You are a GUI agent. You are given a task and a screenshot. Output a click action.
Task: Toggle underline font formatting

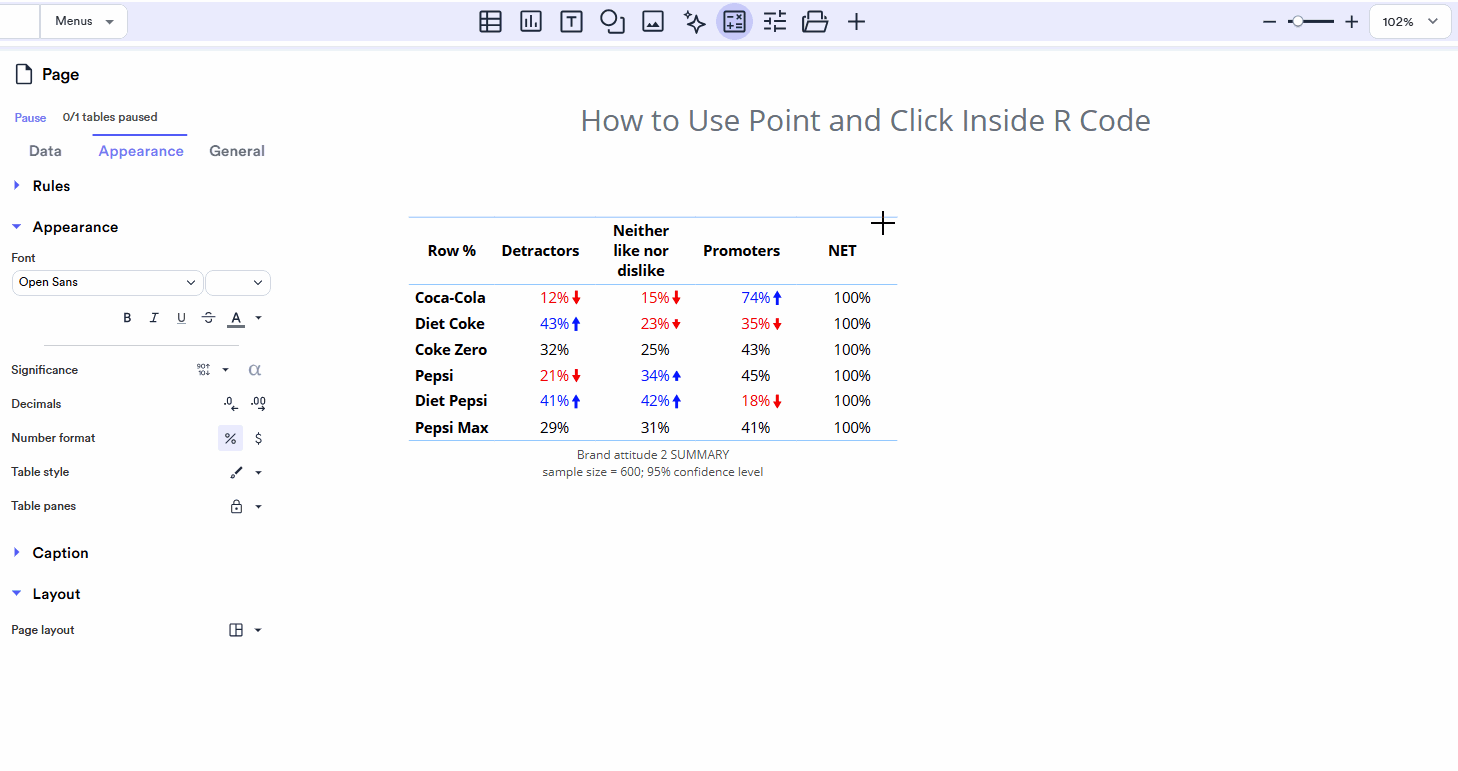tap(181, 318)
